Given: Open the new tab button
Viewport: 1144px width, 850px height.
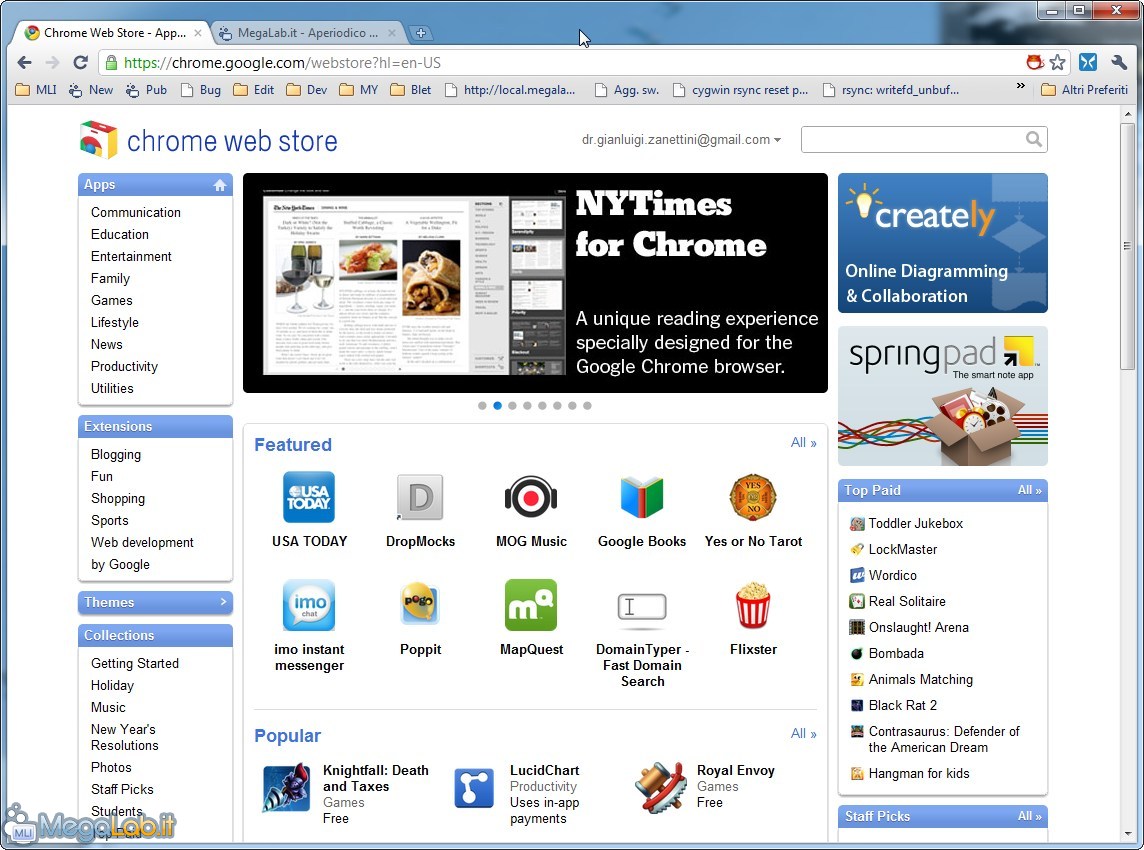Looking at the screenshot, I should 420,33.
